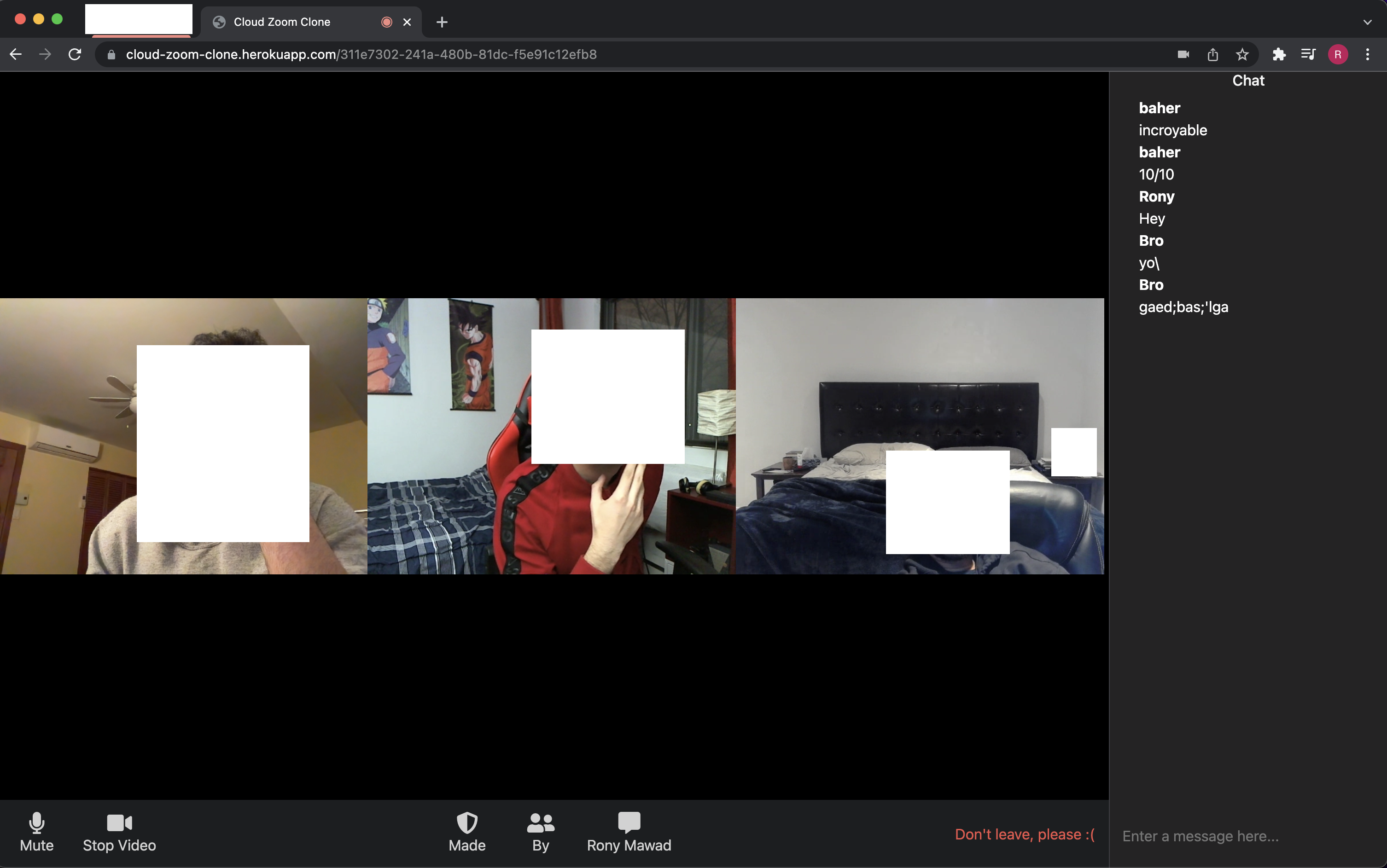This screenshot has height=868, width=1387.
Task: Reload the current page
Action: tap(74, 54)
